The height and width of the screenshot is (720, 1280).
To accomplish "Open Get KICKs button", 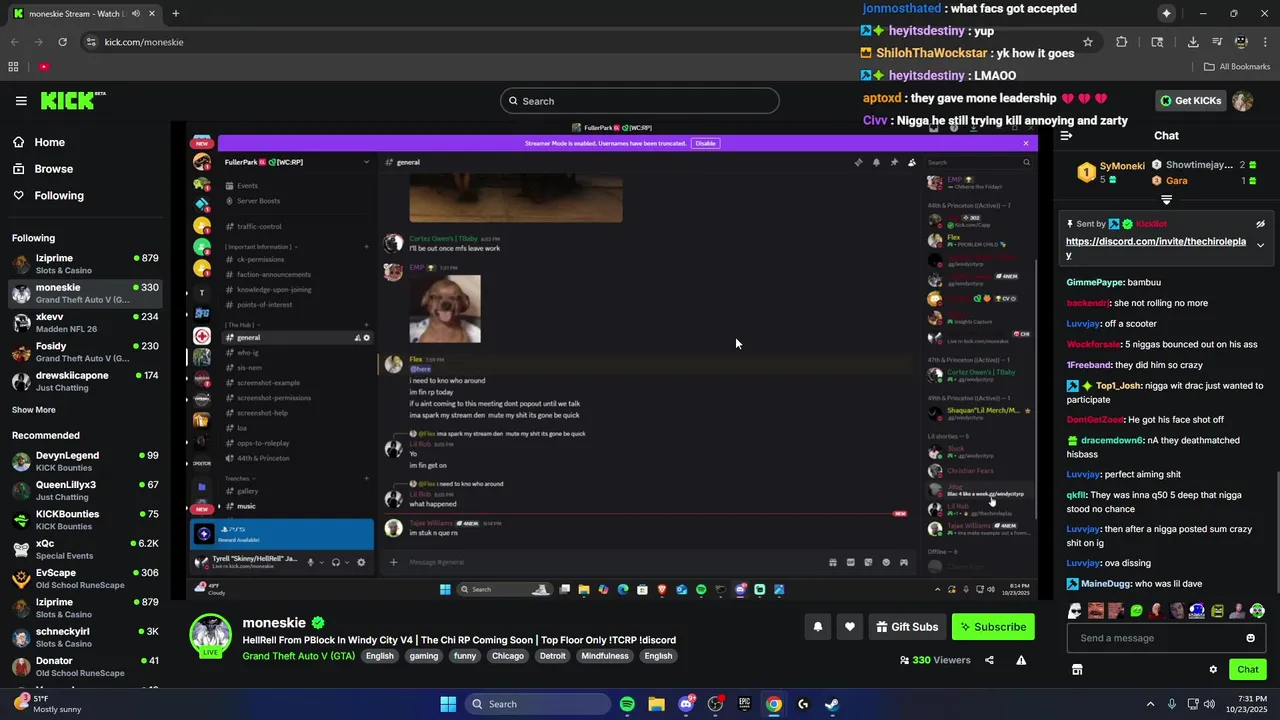I will click(1190, 101).
